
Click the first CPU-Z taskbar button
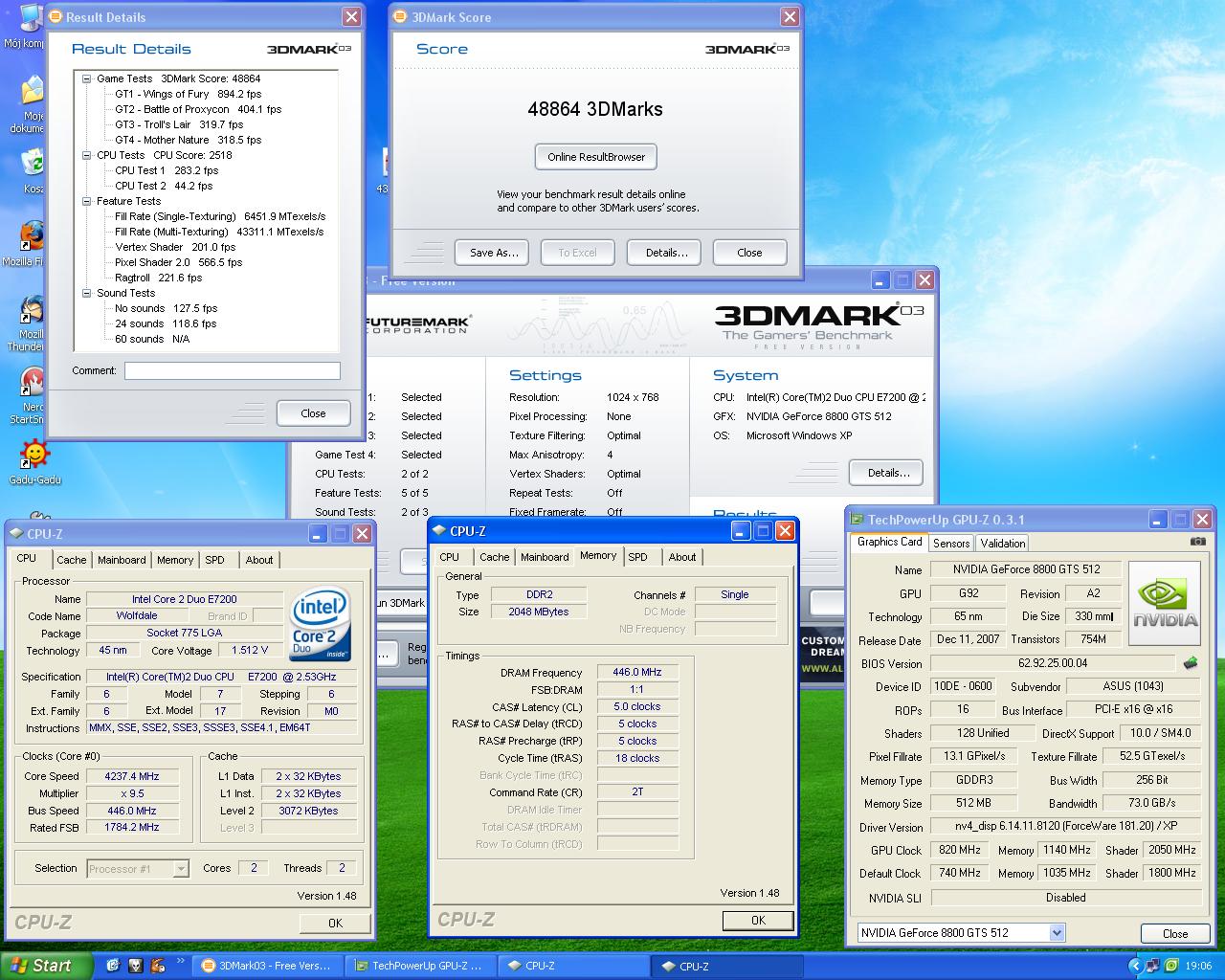point(572,966)
